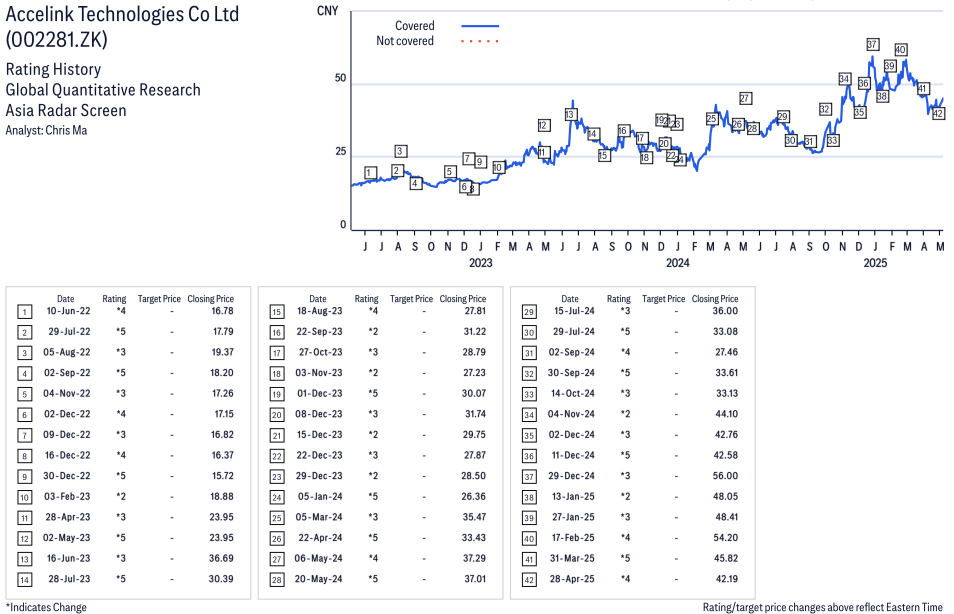Click the 'Asia Radar Screen' line
The height and width of the screenshot is (614, 954).
point(66,111)
